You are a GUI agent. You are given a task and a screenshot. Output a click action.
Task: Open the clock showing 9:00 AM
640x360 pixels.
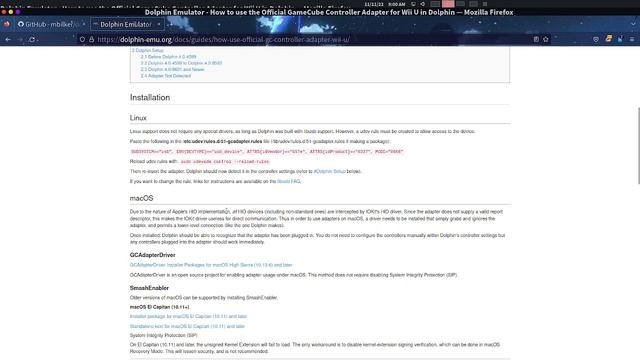396,4
